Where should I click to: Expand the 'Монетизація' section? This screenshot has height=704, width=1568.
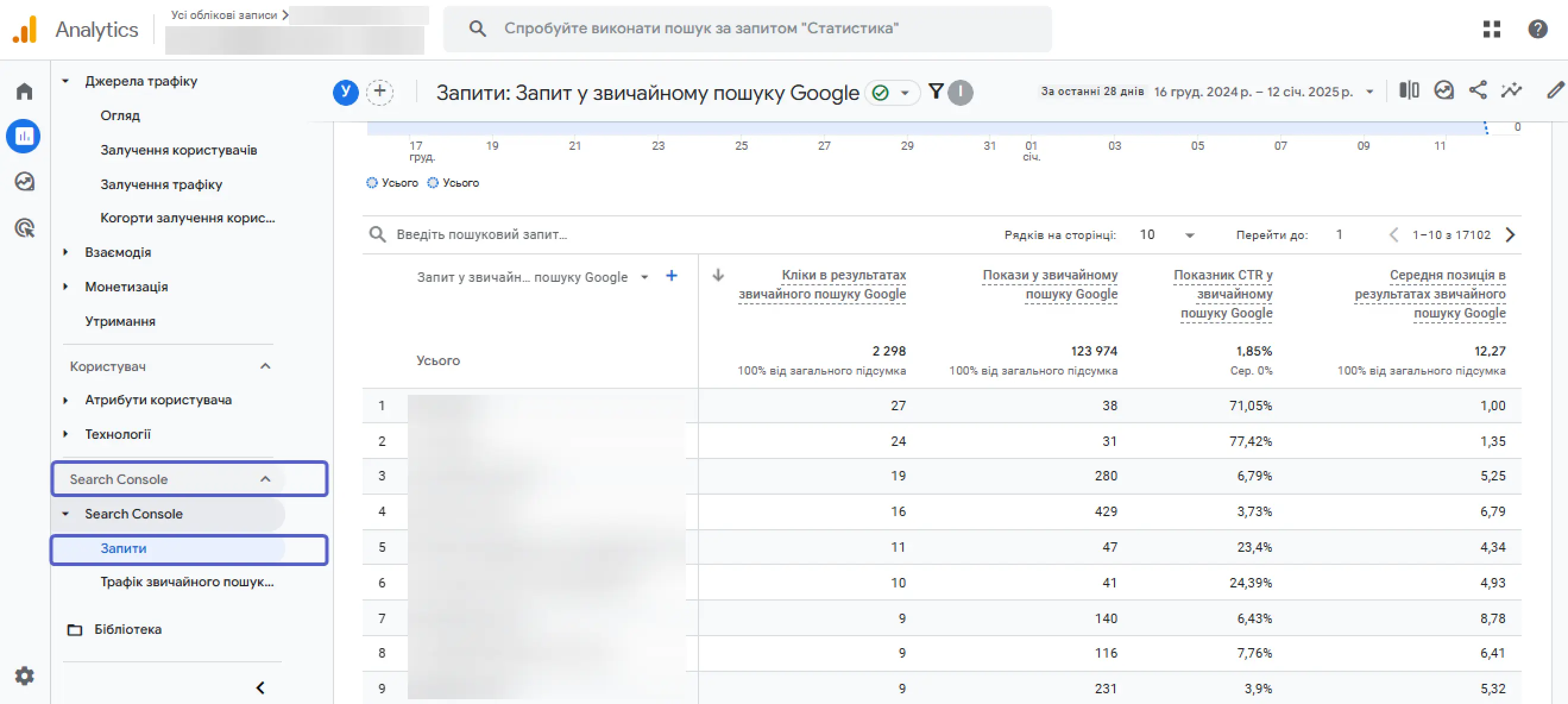pyautogui.click(x=66, y=286)
